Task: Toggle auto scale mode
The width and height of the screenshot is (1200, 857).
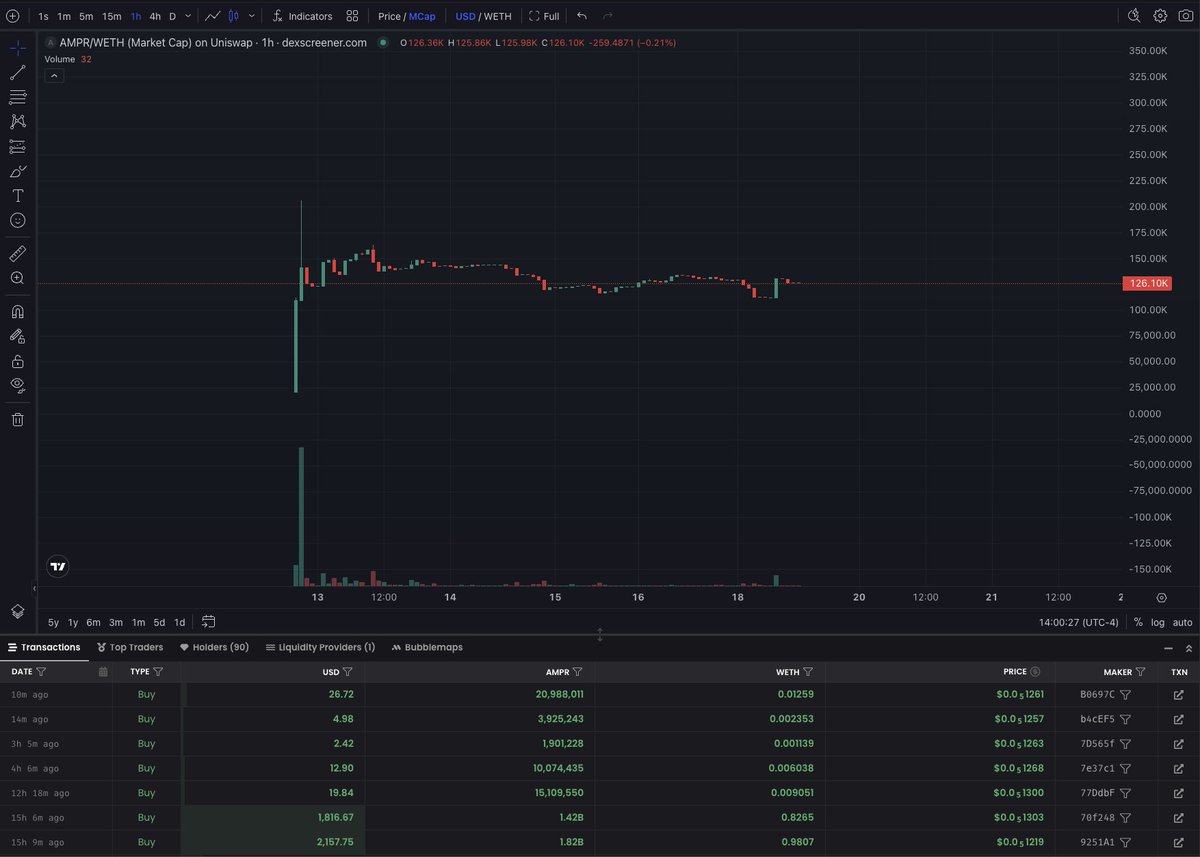Action: (1182, 622)
